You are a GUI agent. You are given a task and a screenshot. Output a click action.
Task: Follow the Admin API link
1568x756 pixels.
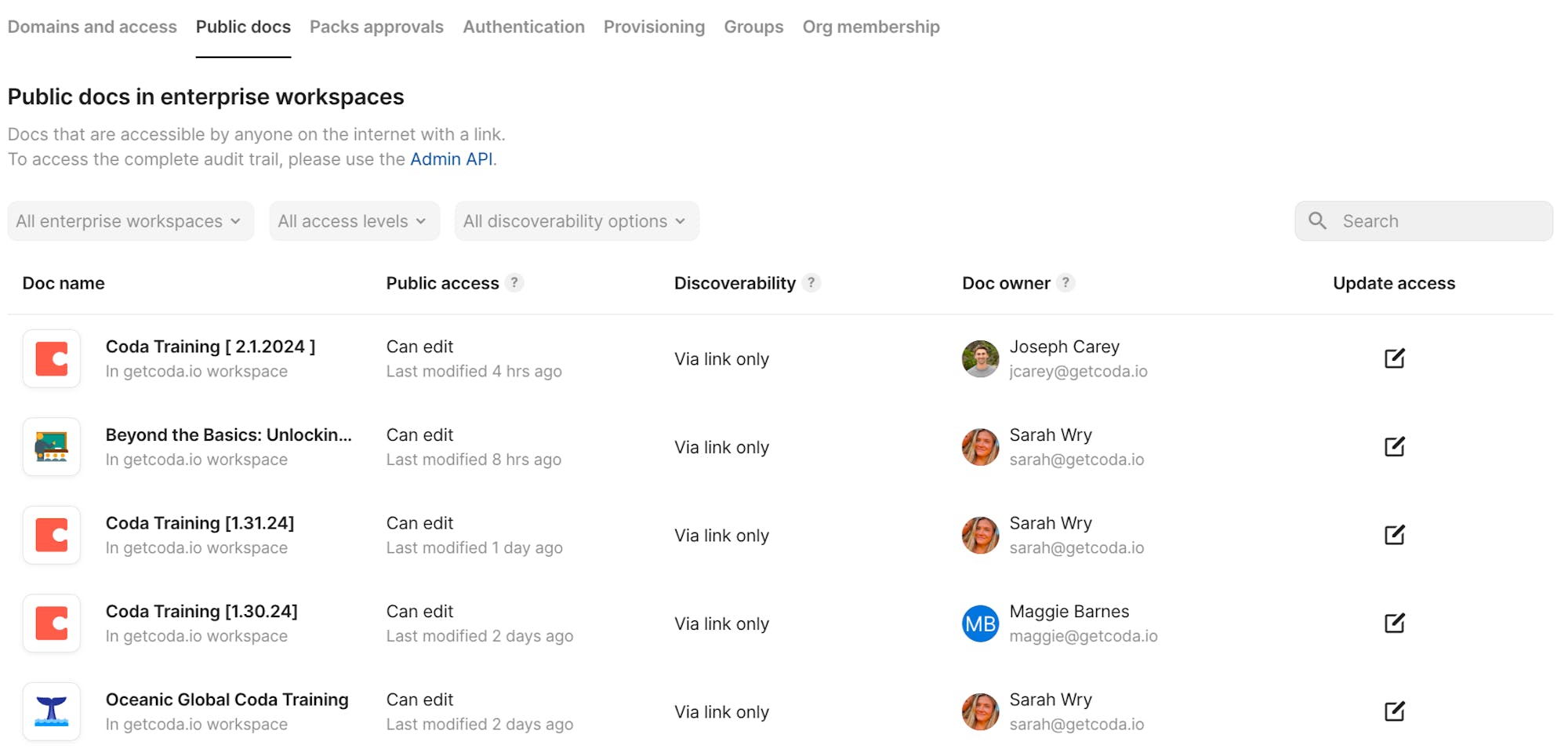452,159
